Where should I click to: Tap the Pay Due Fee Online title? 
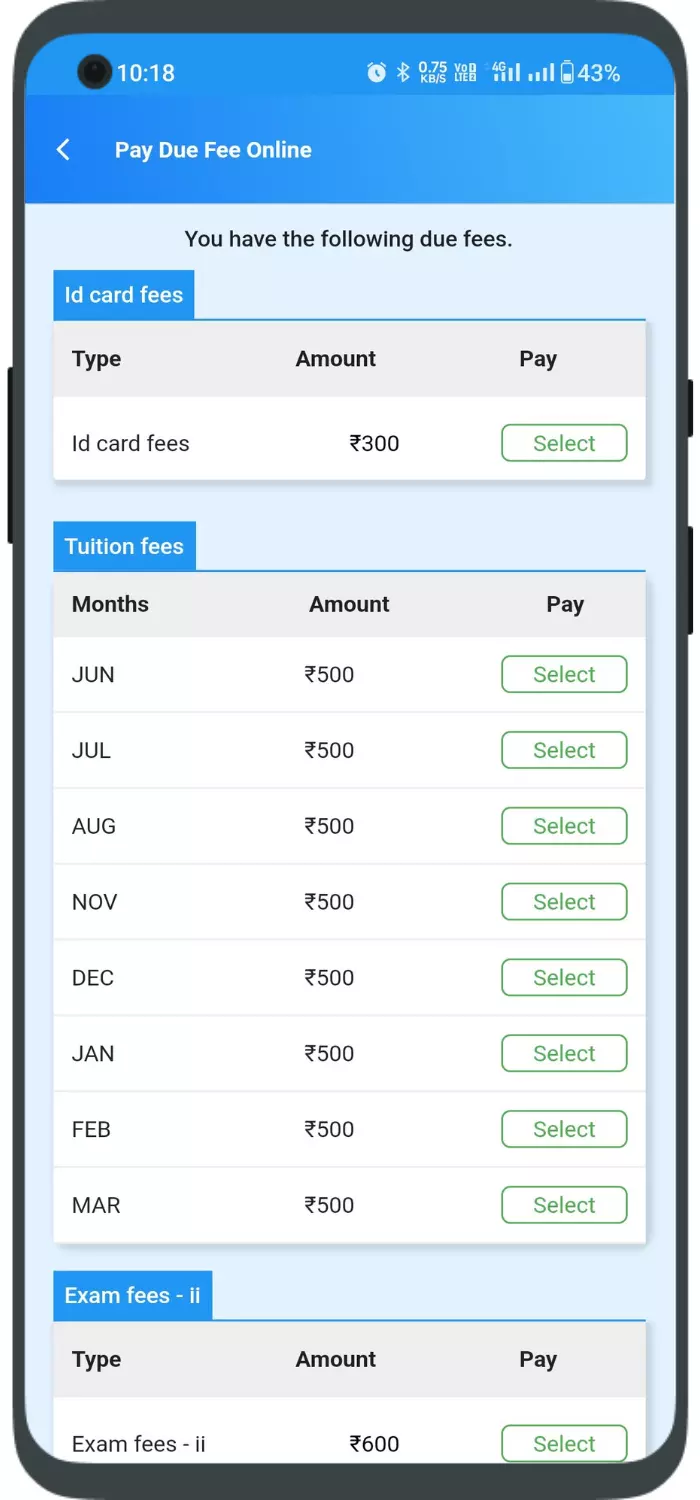pos(213,150)
